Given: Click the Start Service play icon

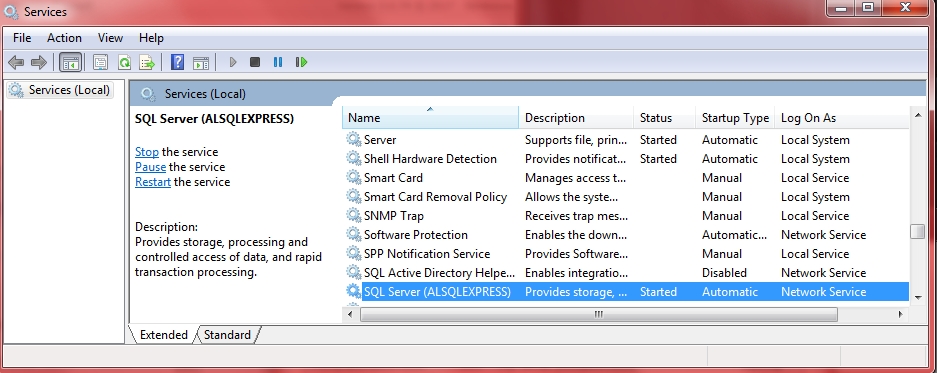Looking at the screenshot, I should pos(233,62).
